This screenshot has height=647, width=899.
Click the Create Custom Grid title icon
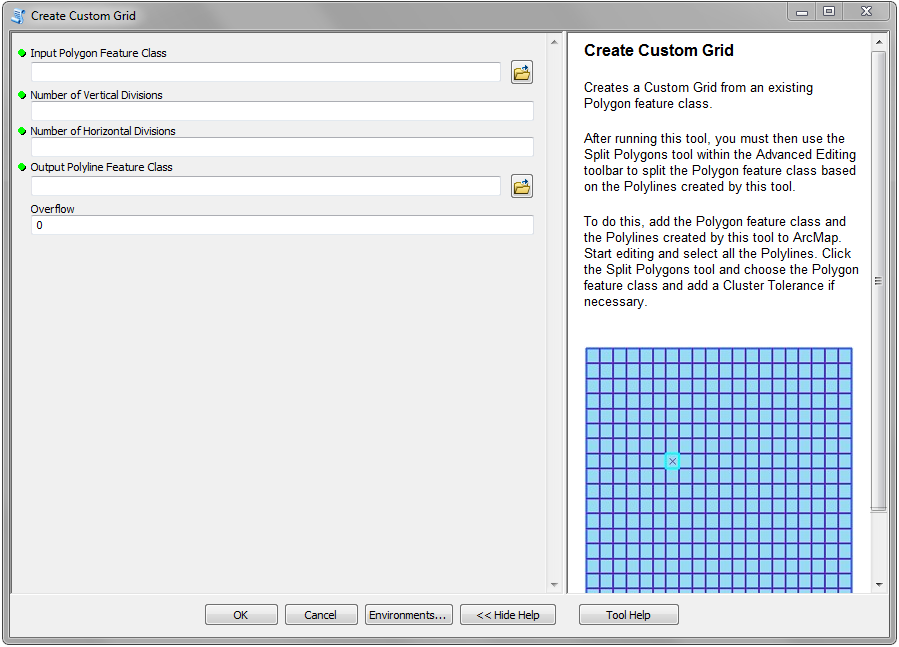[18, 15]
